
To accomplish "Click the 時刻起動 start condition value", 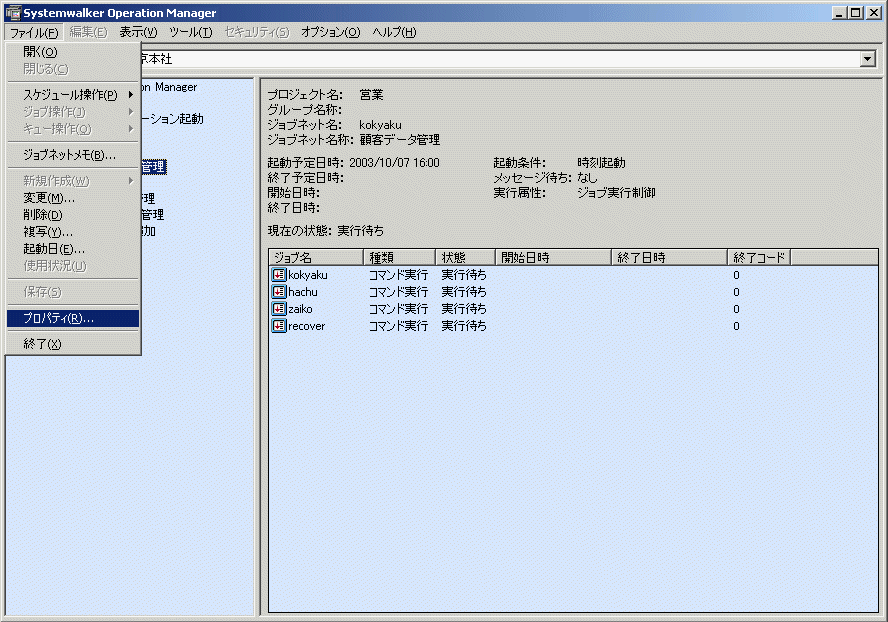I will click(x=601, y=163).
